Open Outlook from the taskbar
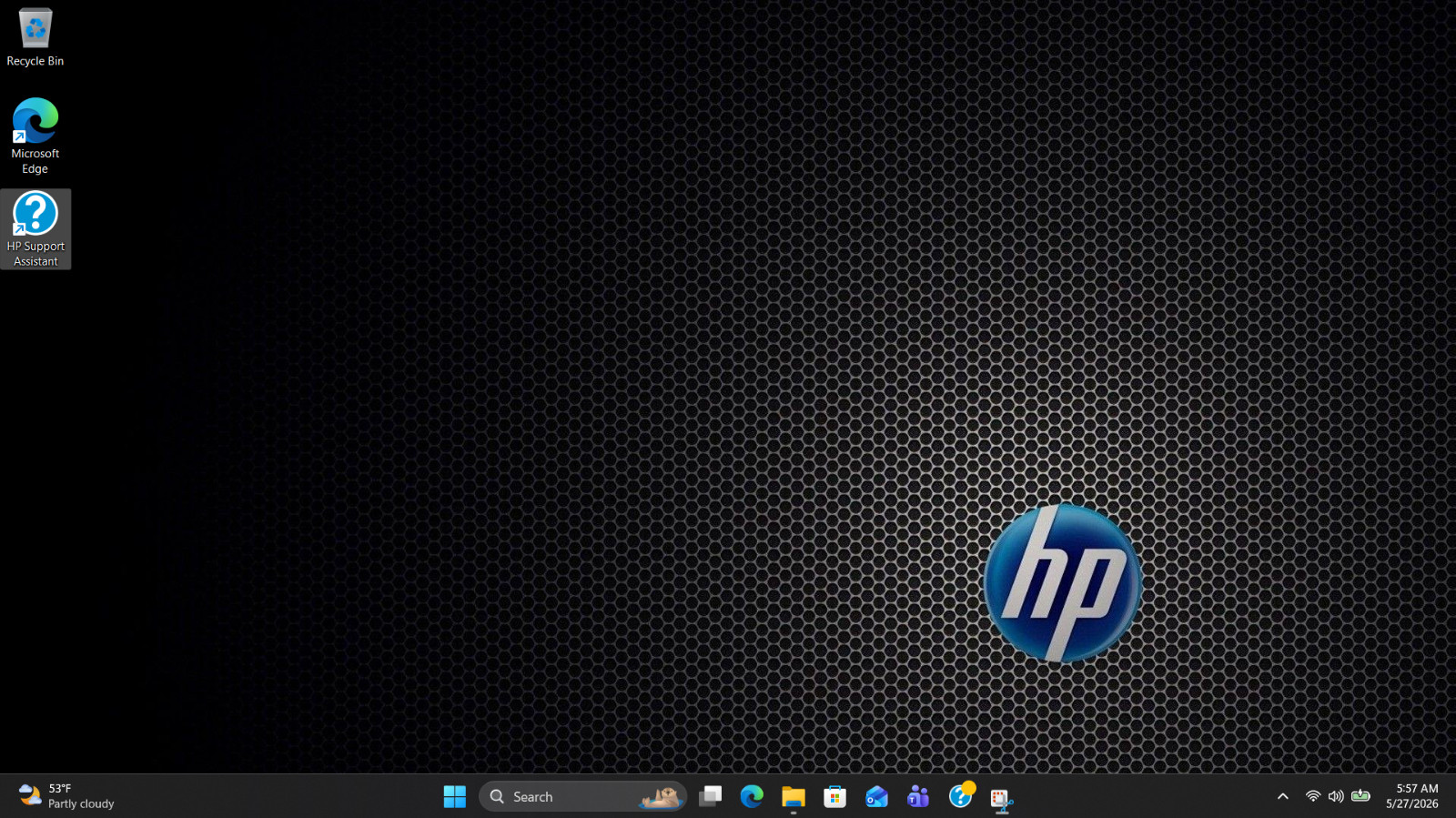Screen dimensions: 1456x818 click(x=876, y=796)
